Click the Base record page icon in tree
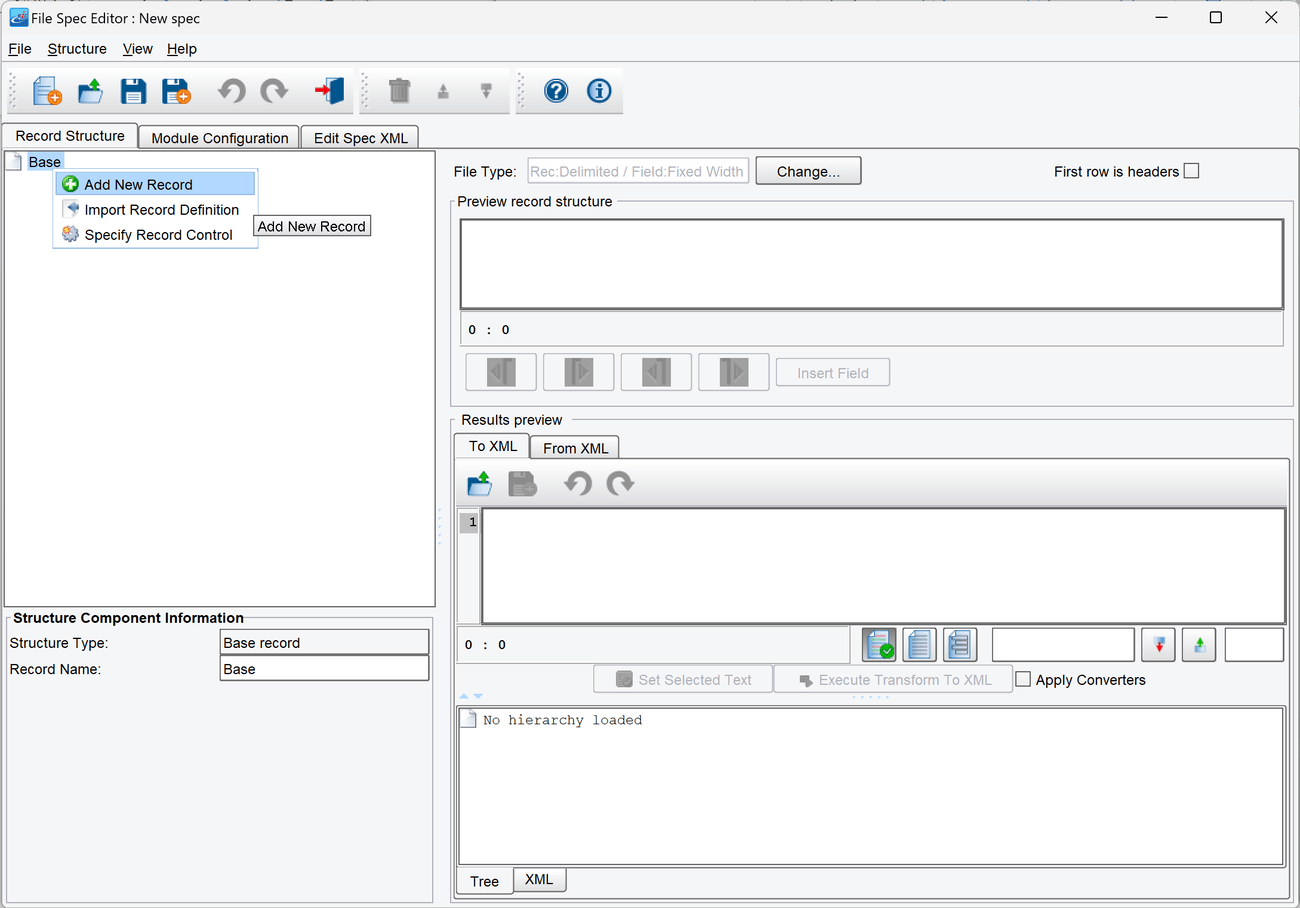 pos(14,161)
